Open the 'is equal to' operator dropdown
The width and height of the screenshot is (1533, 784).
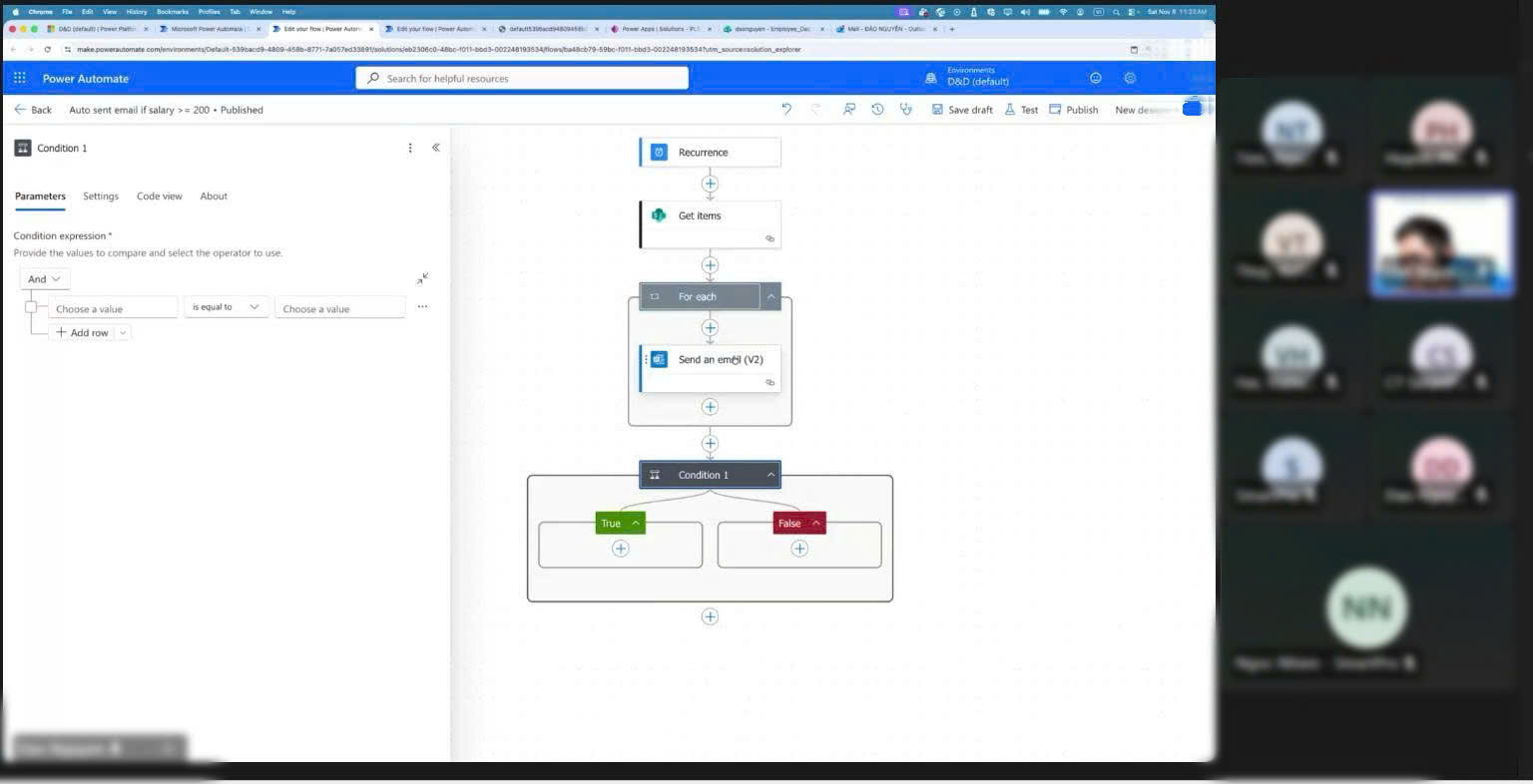[226, 307]
